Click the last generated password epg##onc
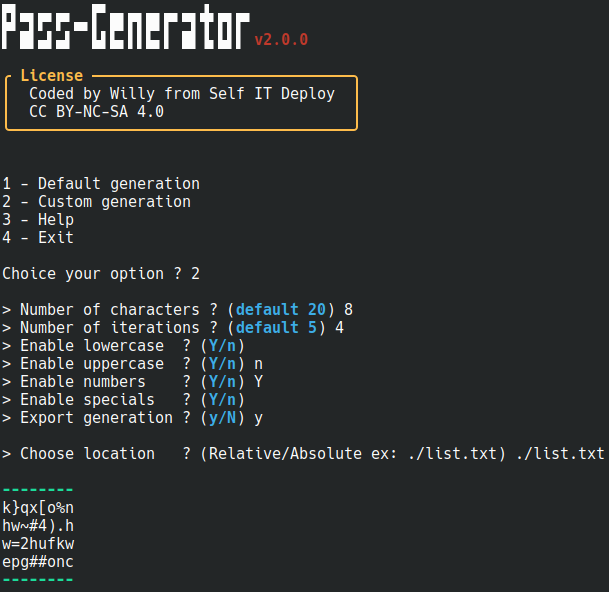 click(38, 562)
